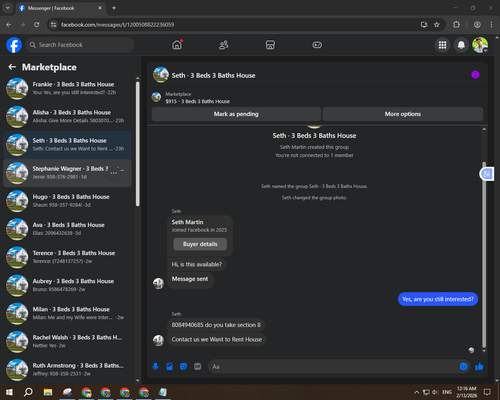Click Mark as pending button
Viewport: 500px width, 400px height.
point(236,114)
